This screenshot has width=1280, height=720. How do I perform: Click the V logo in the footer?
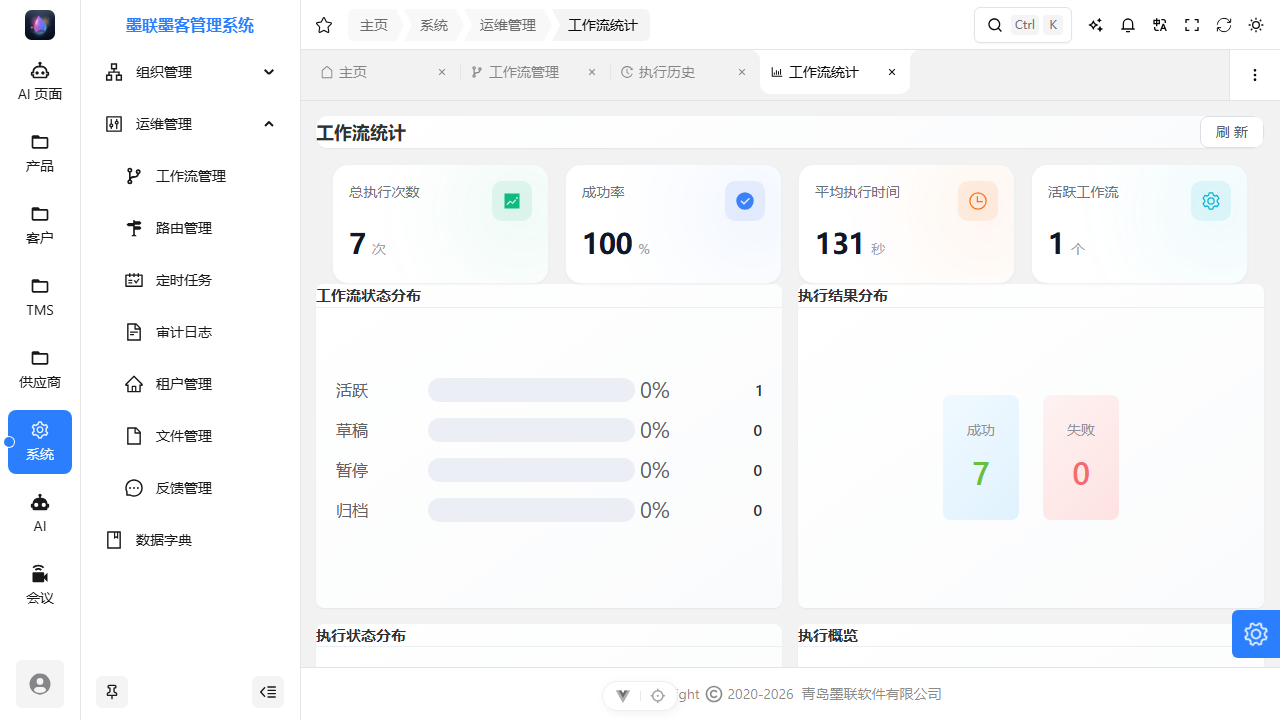[x=623, y=696]
